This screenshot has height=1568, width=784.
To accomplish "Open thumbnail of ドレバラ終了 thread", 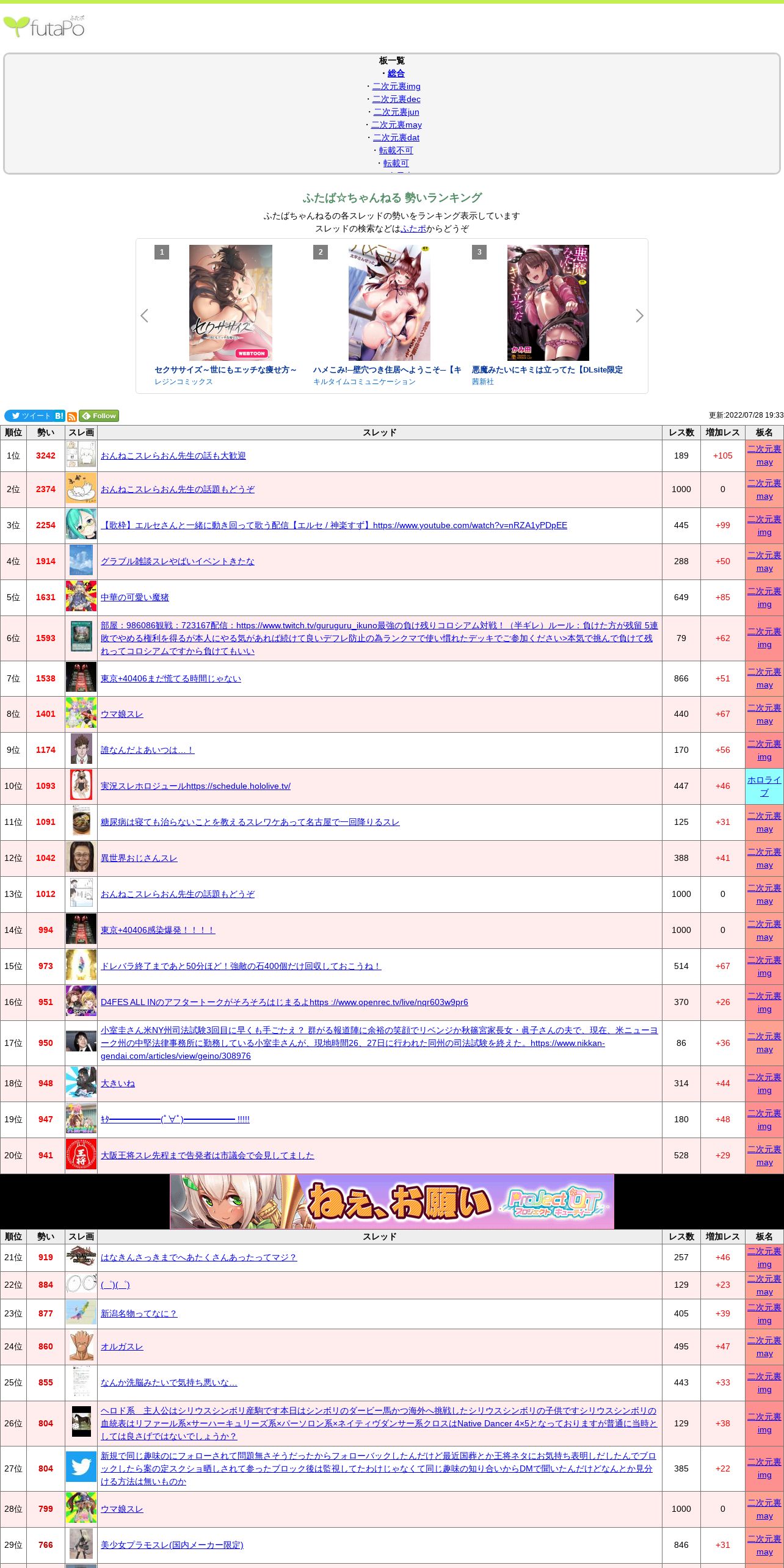I will pos(81,966).
